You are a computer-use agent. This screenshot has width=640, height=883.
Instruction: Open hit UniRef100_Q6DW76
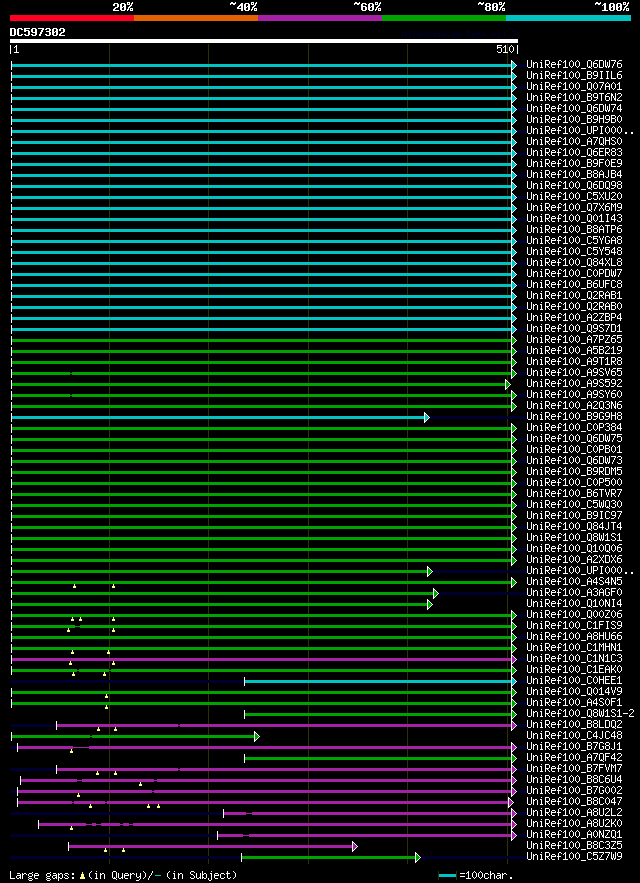[x=574, y=65]
